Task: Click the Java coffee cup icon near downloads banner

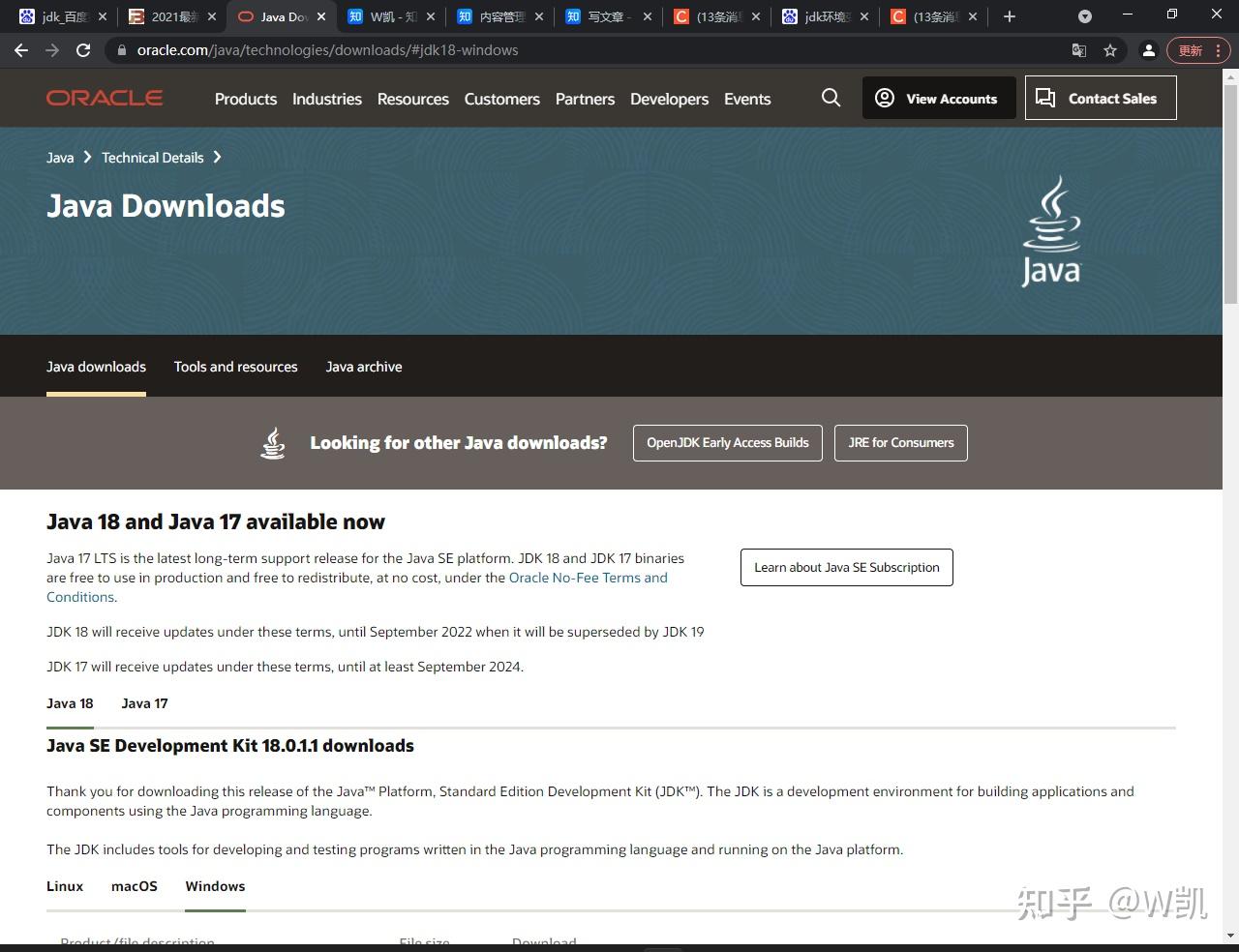Action: point(272,442)
